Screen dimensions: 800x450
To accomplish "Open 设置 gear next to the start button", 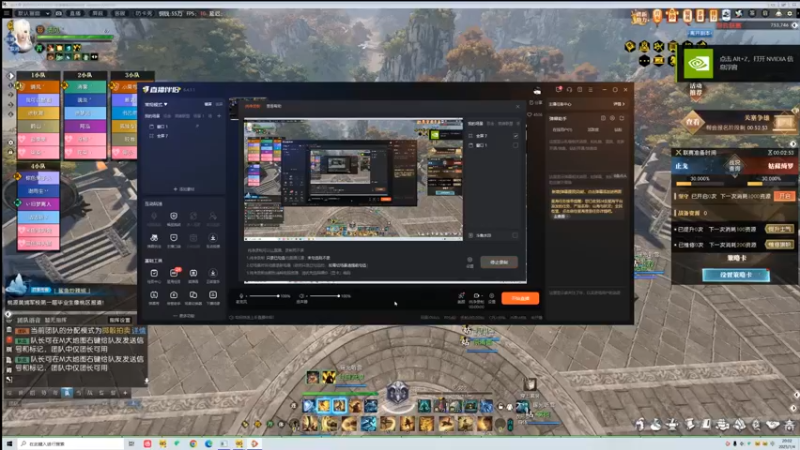I will pos(492,297).
